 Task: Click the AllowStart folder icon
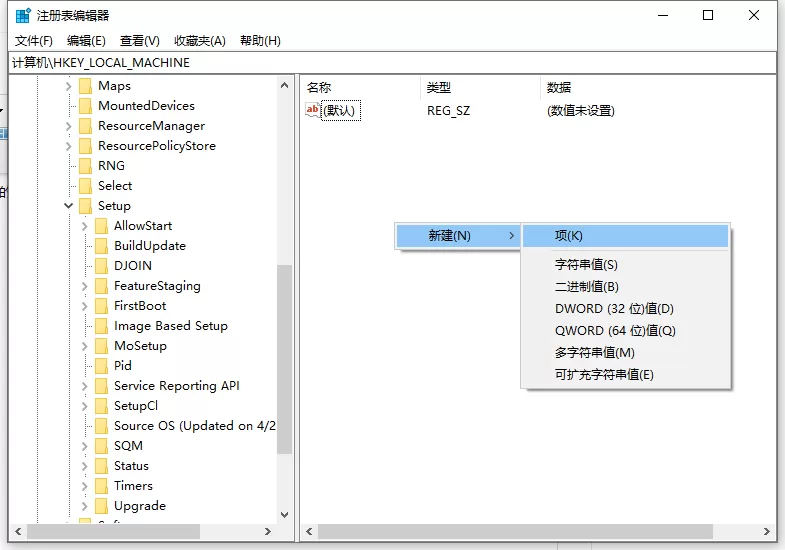[x=102, y=226]
